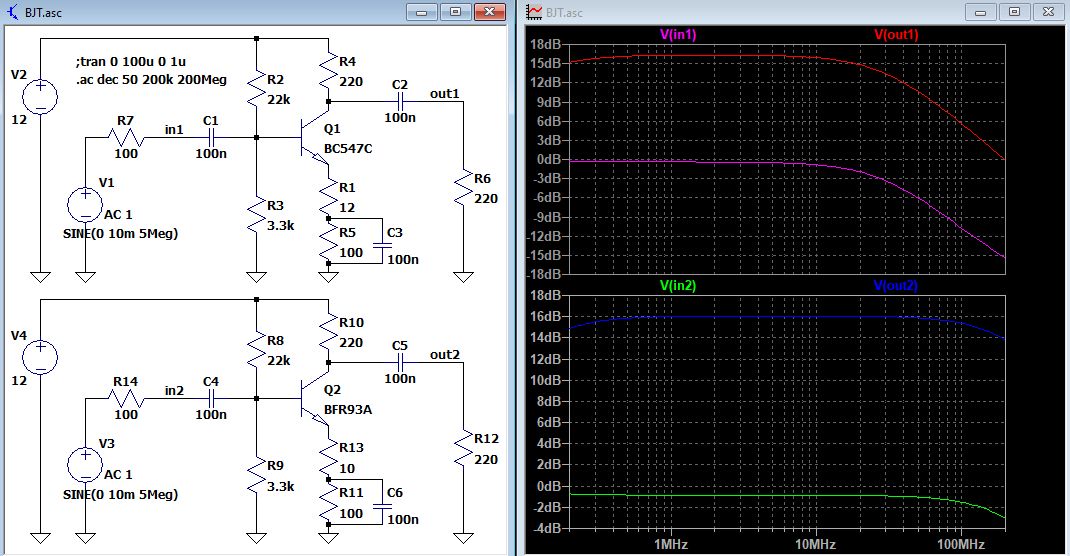Select resistor R12 symbol
Viewport: 1070px width, 556px height.
463,448
